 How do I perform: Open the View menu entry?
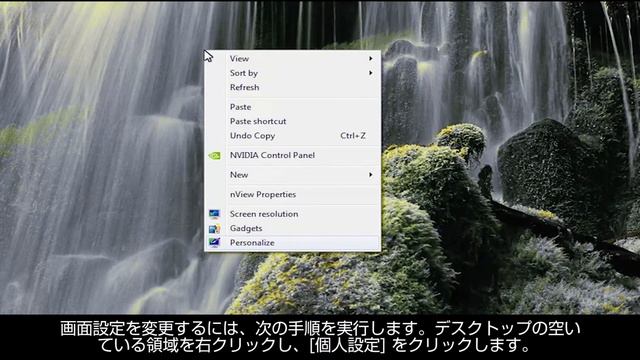point(292,59)
